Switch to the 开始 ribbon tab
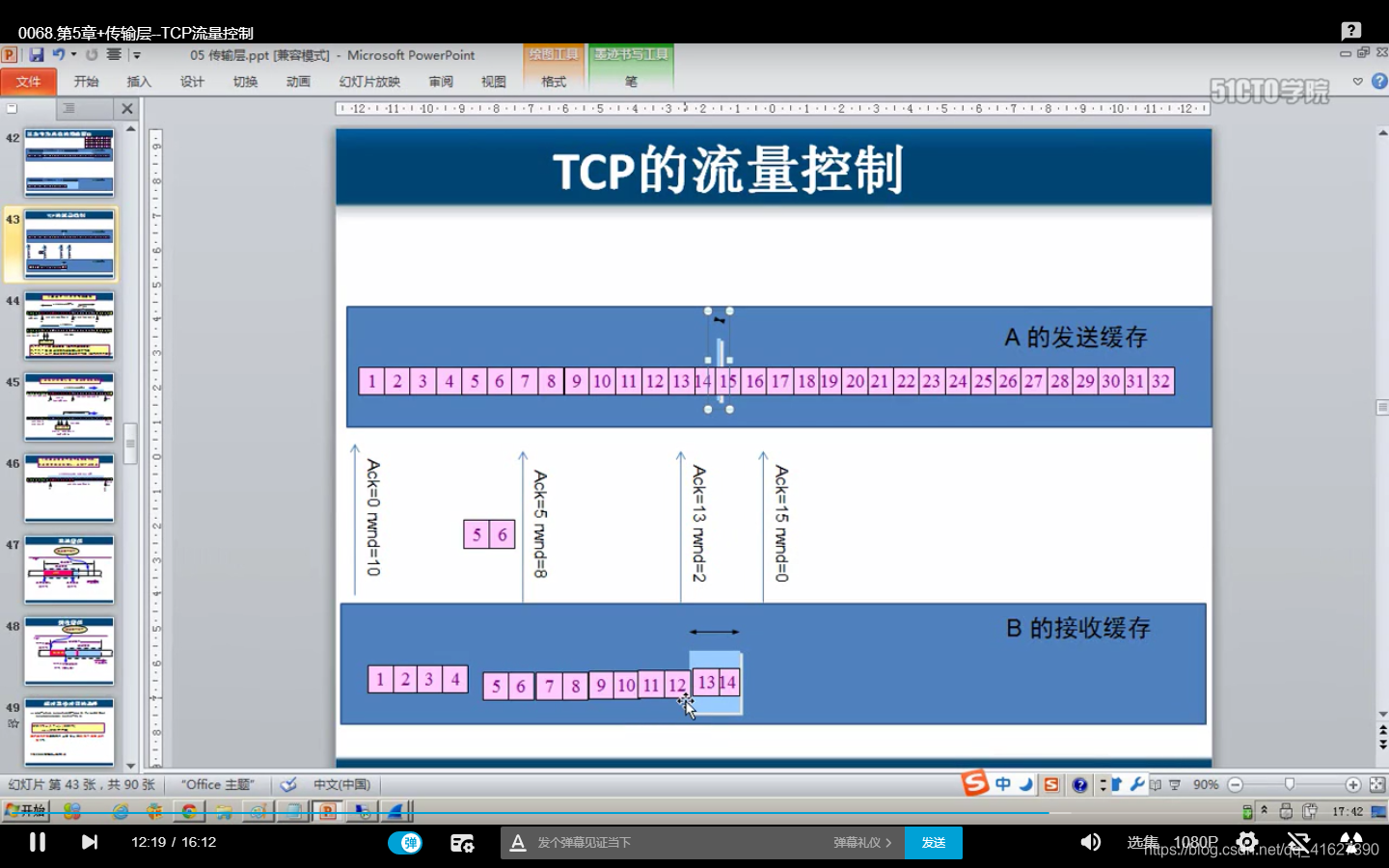1389x868 pixels. pos(87,82)
